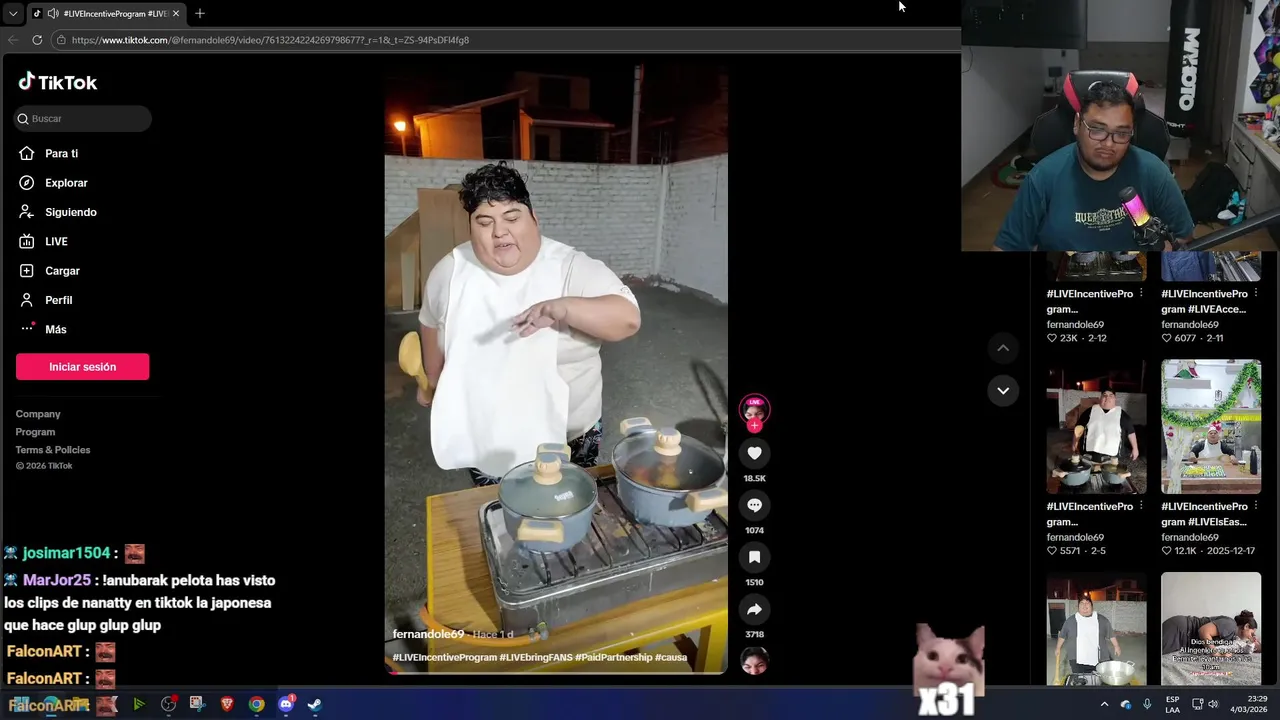Show hidden system tray icons

pyautogui.click(x=1104, y=704)
